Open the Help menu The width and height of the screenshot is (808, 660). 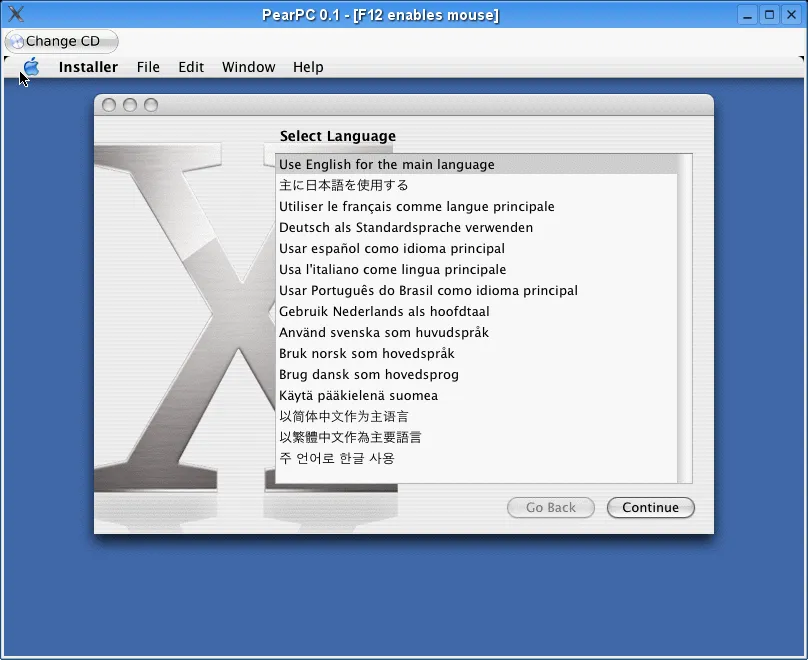pyautogui.click(x=307, y=67)
